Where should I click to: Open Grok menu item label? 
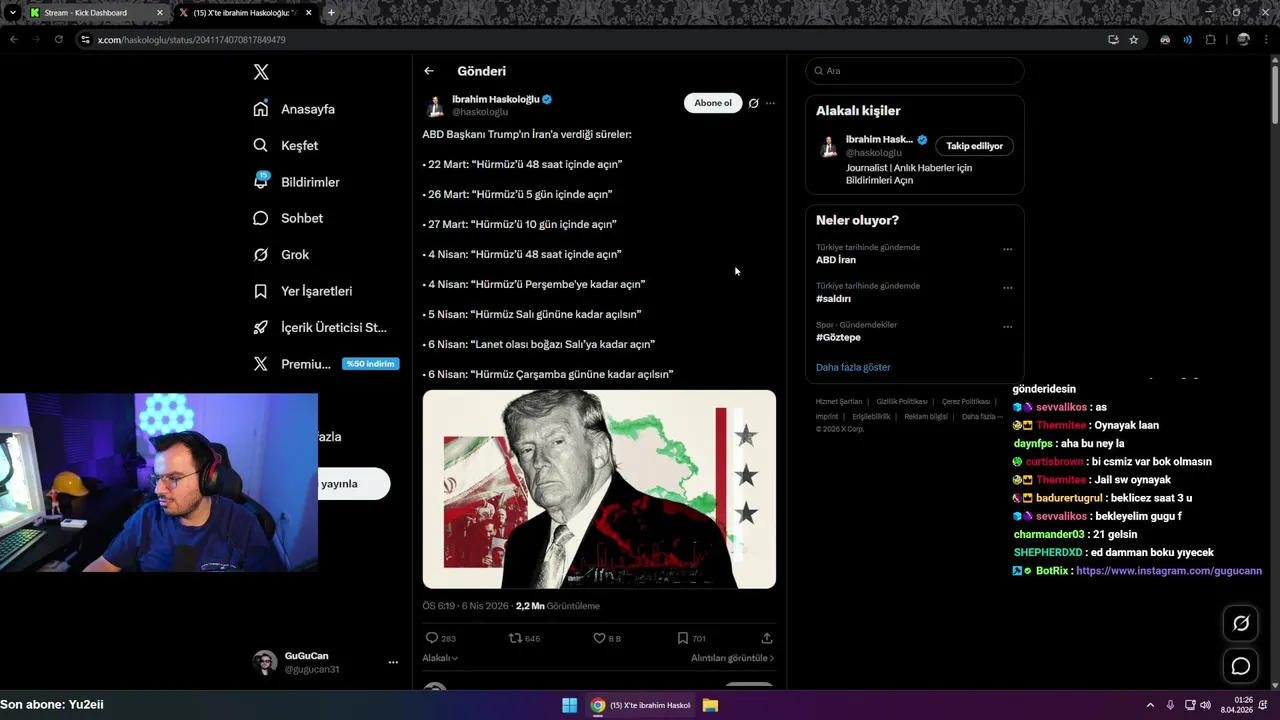[x=295, y=255]
